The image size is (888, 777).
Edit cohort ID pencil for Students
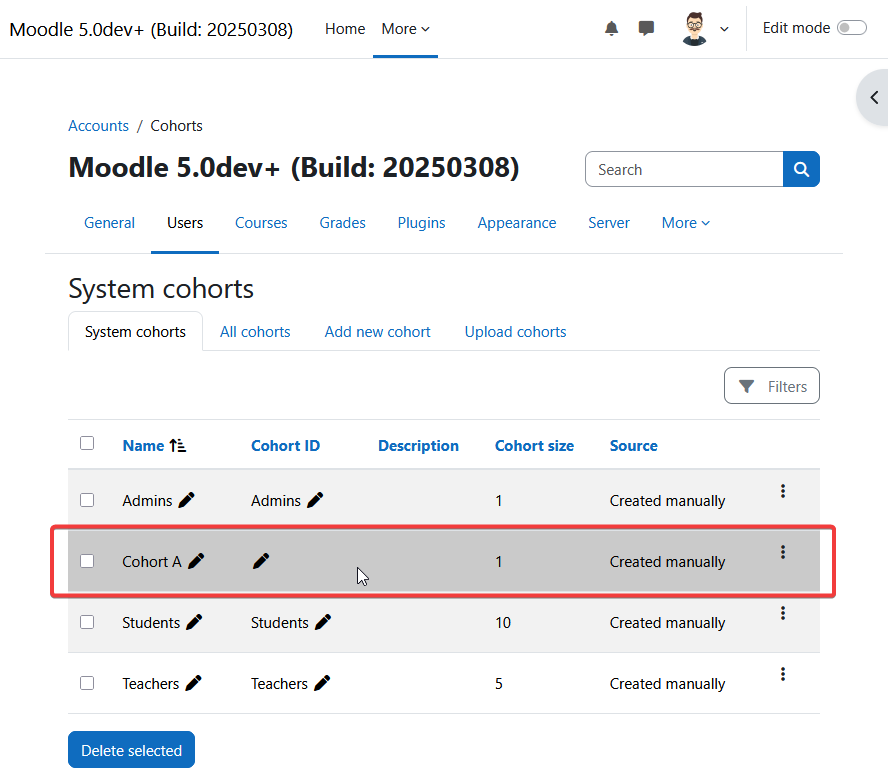coord(323,622)
